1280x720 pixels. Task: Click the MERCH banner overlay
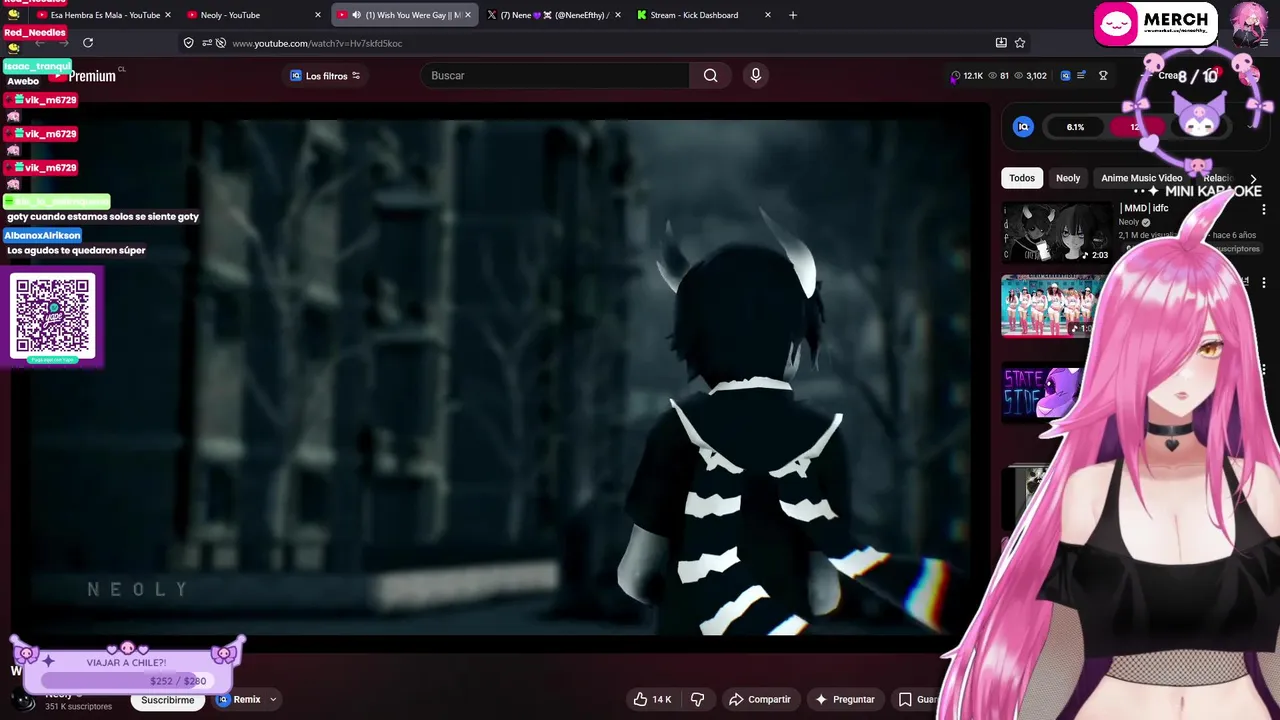pyautogui.click(x=1155, y=24)
